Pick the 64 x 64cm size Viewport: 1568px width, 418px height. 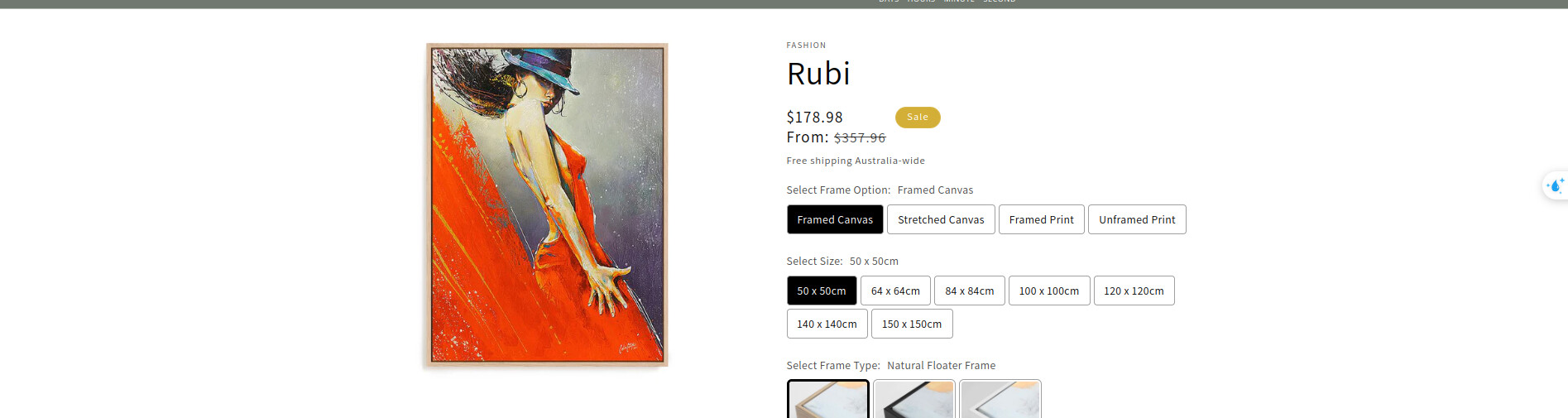coord(895,291)
